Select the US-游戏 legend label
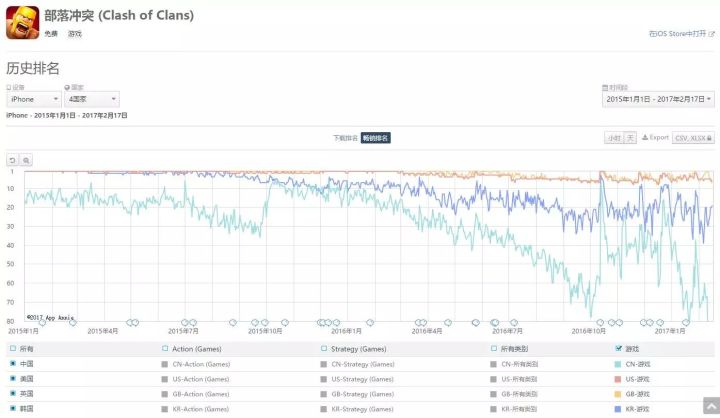 637,379
